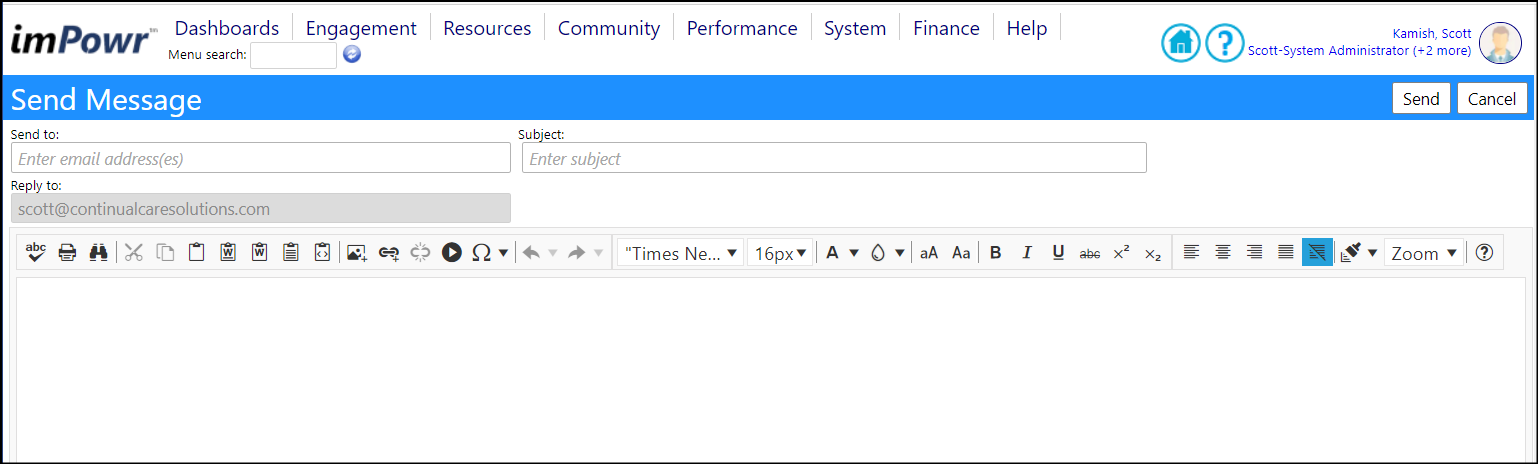The image size is (1538, 464).
Task: Expand the Zoom dropdown in toolbar
Action: pos(1424,253)
